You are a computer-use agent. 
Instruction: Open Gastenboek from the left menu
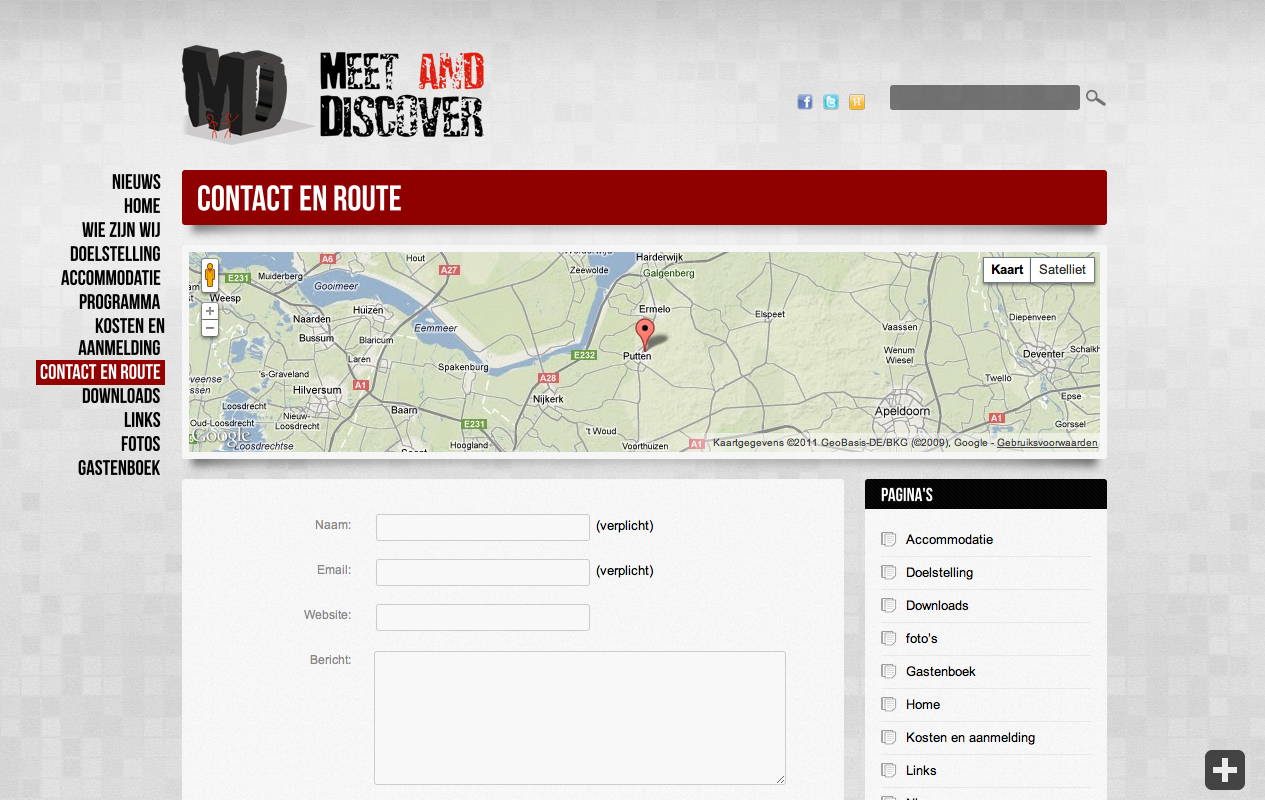[119, 468]
